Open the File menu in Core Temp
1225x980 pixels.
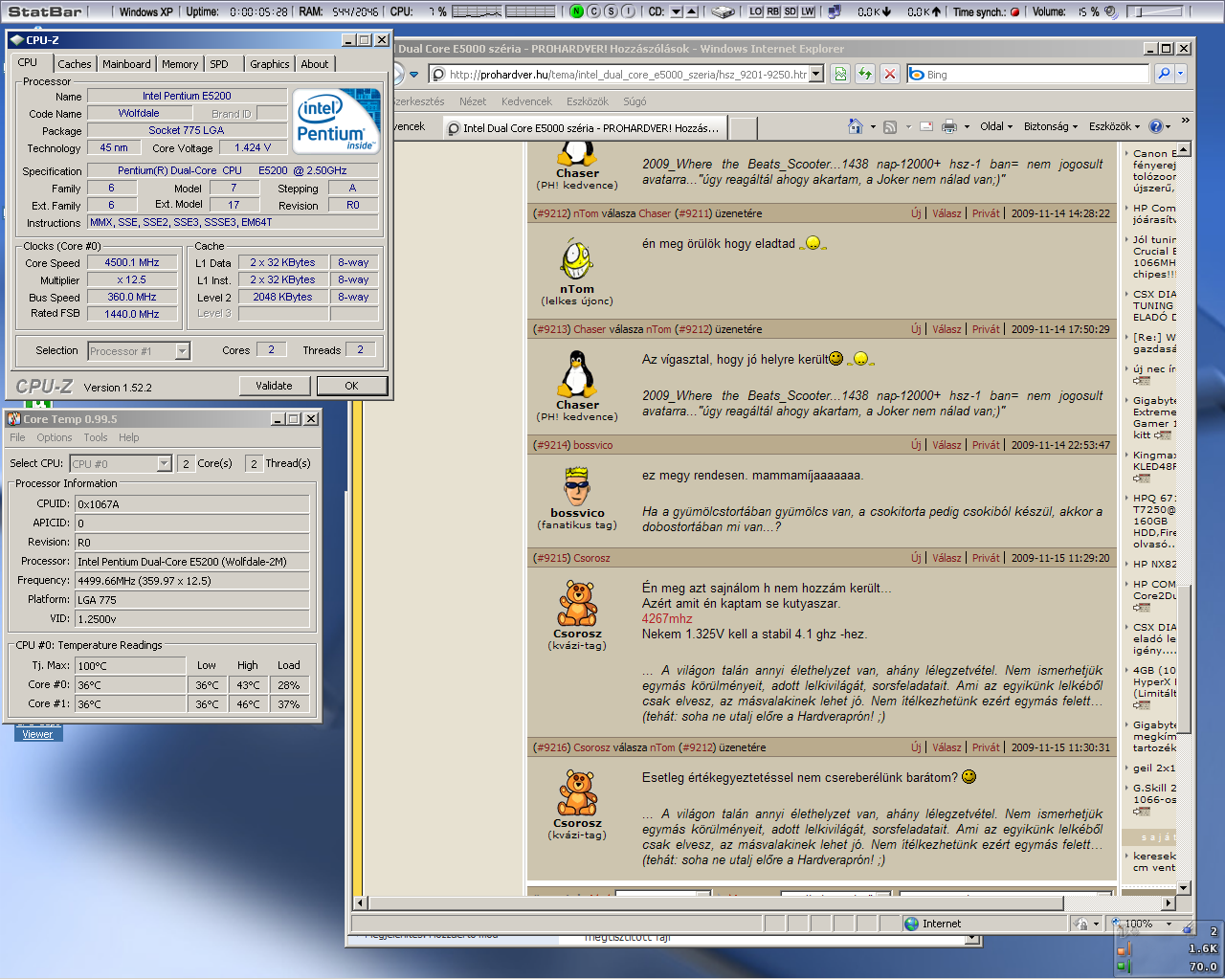click(x=17, y=437)
